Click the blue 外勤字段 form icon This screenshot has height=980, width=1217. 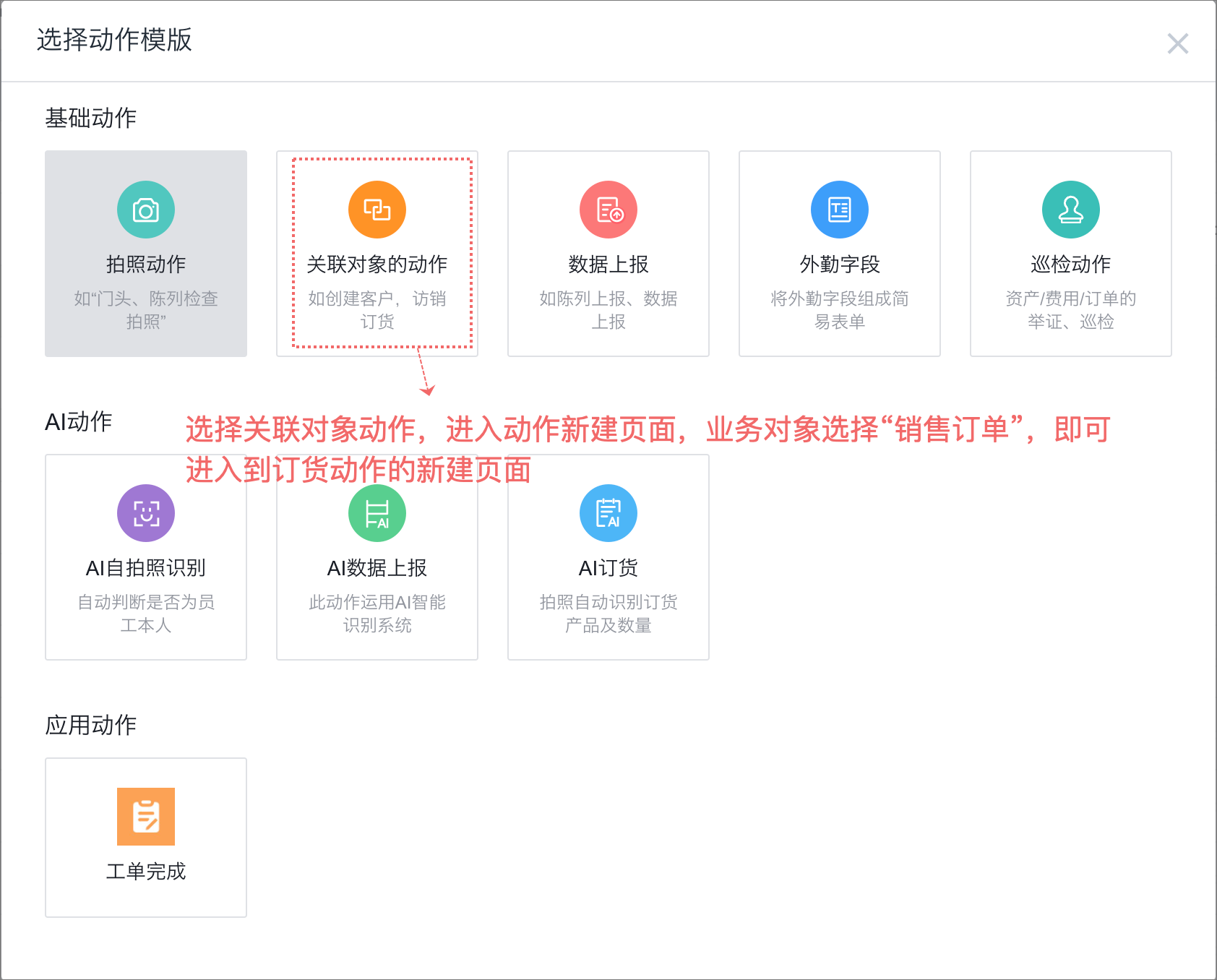(x=840, y=210)
